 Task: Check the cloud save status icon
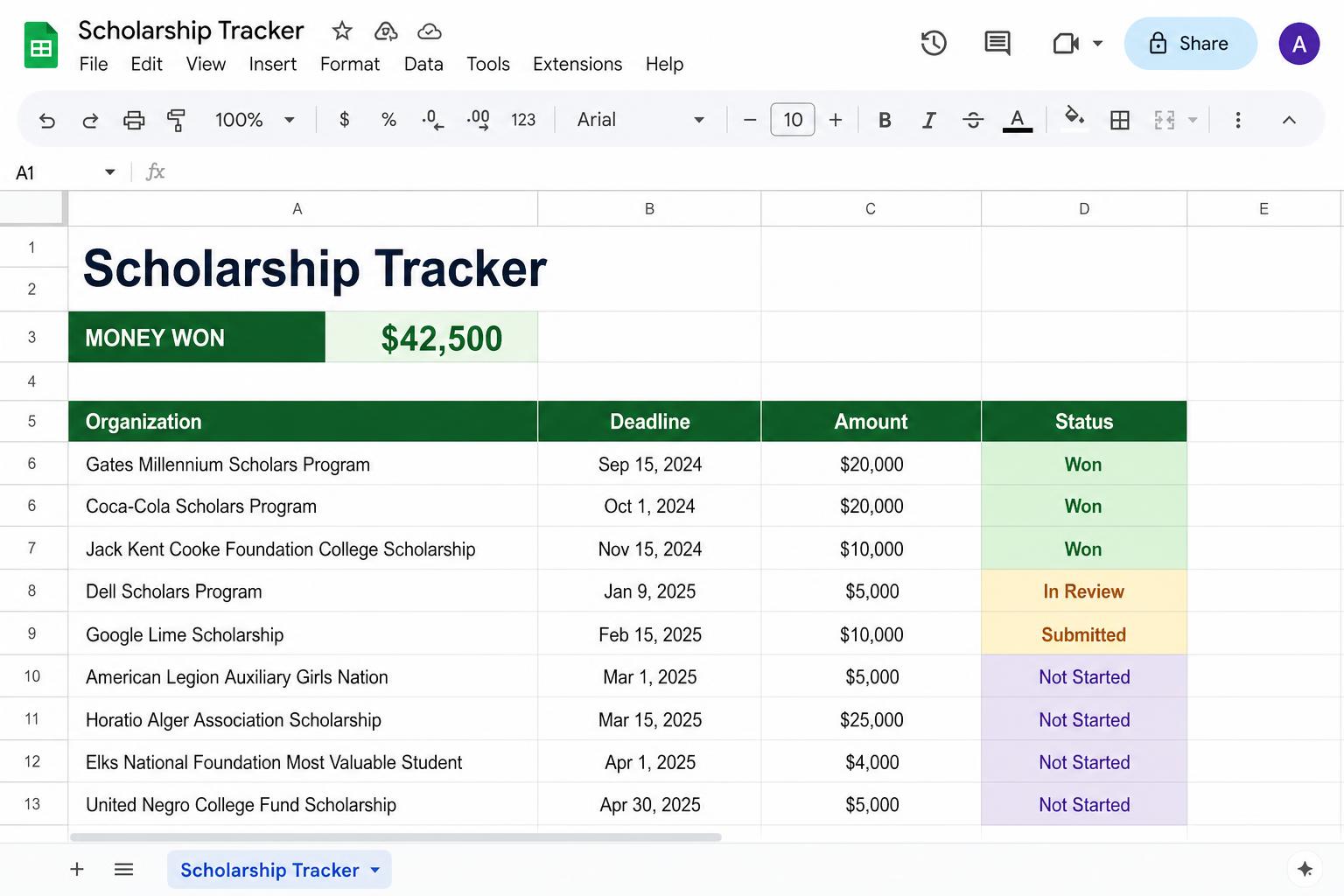(430, 31)
